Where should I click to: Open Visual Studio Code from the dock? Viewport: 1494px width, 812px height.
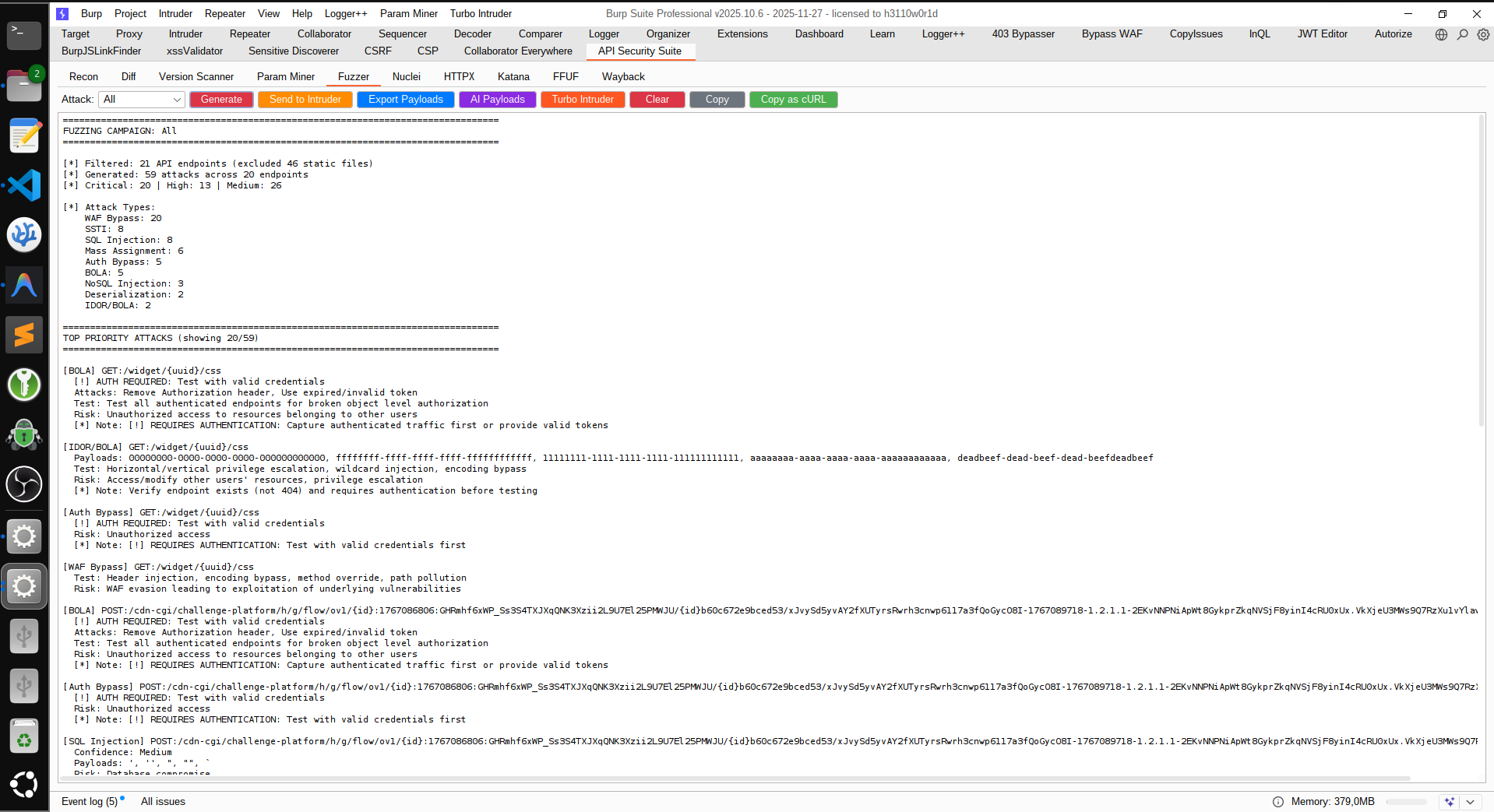(x=23, y=185)
